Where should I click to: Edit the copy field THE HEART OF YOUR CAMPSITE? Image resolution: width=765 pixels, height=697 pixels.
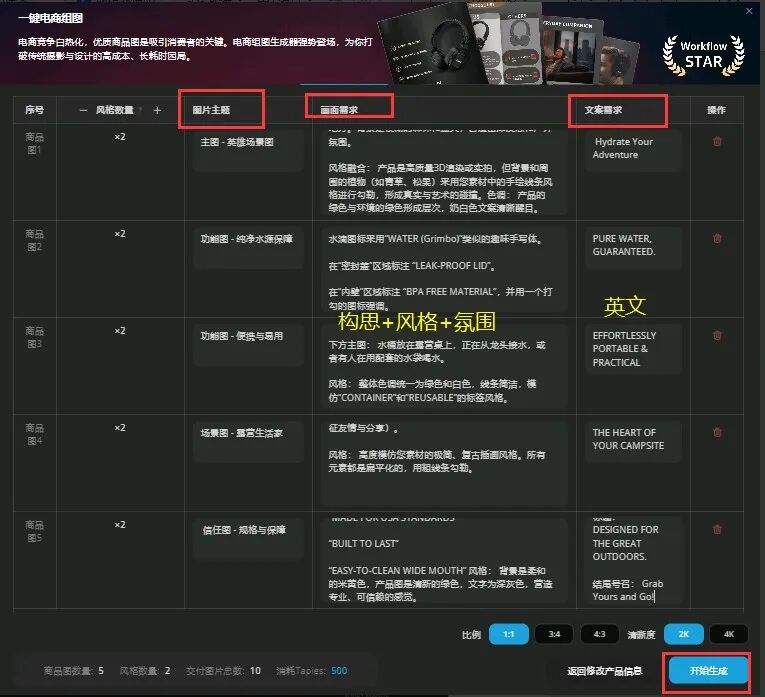tap(633, 442)
